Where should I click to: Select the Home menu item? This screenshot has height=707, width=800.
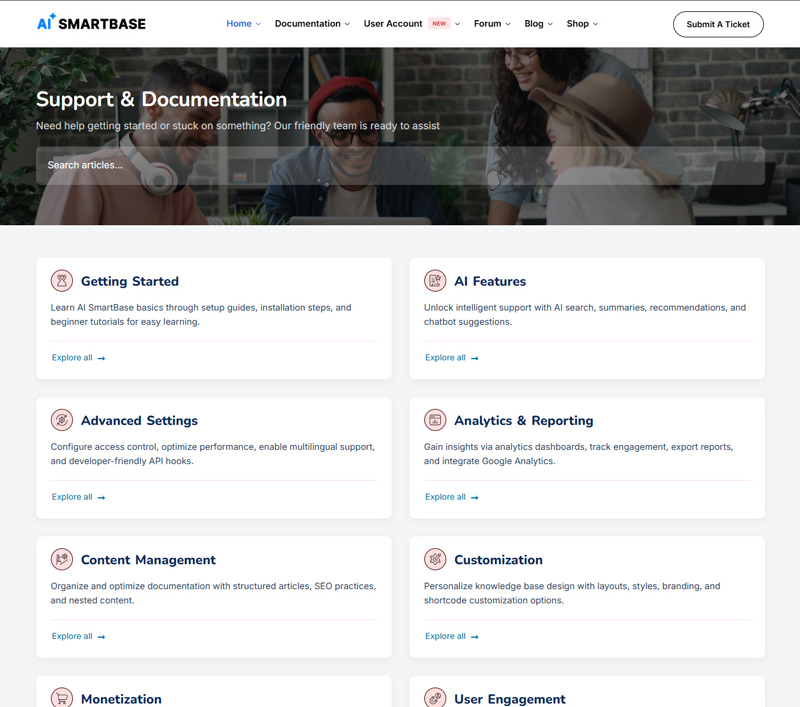point(239,24)
